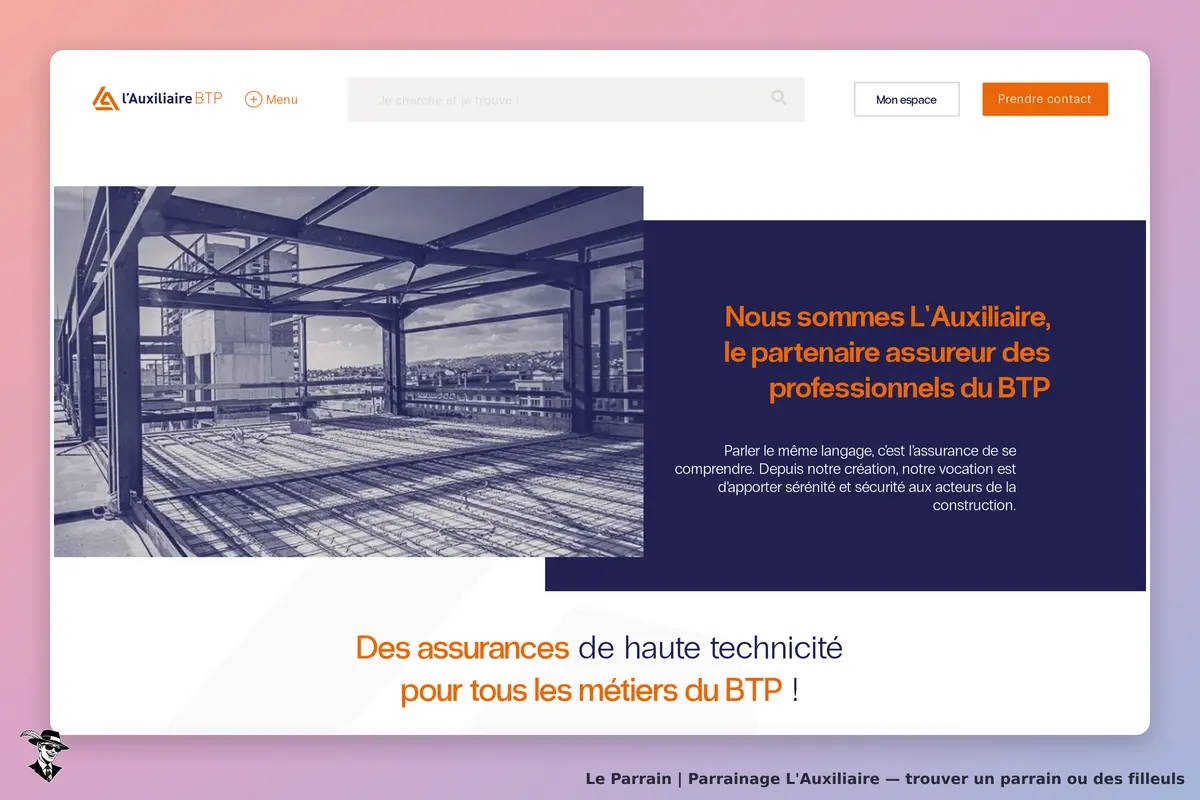Click the text "Des assurances de haute technicité"
Screen dimensions: 1200x800
click(599, 648)
